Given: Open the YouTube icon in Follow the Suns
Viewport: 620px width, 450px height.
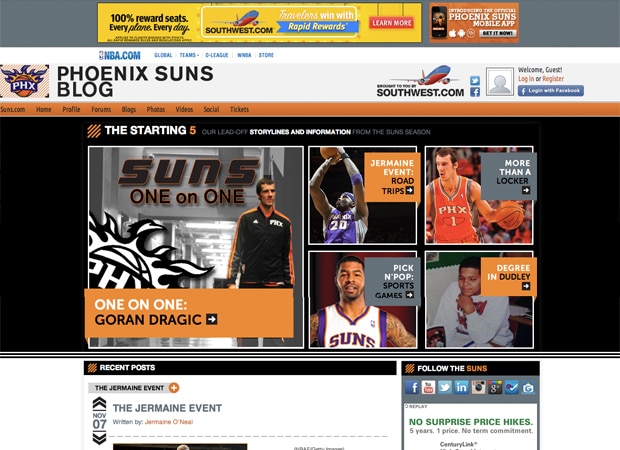Looking at the screenshot, I should coord(428,388).
